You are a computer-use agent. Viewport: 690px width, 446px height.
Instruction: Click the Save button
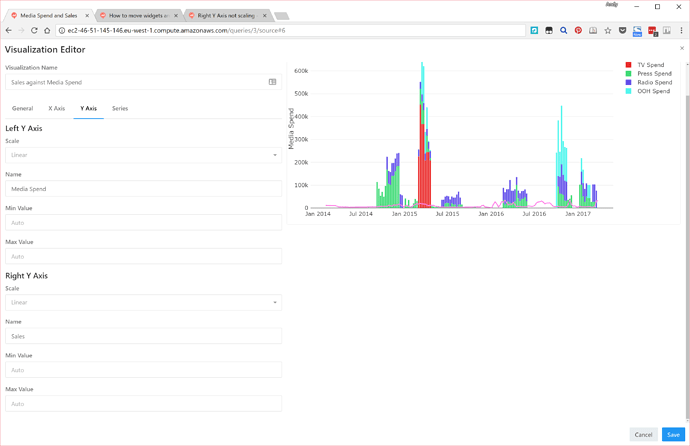point(673,435)
